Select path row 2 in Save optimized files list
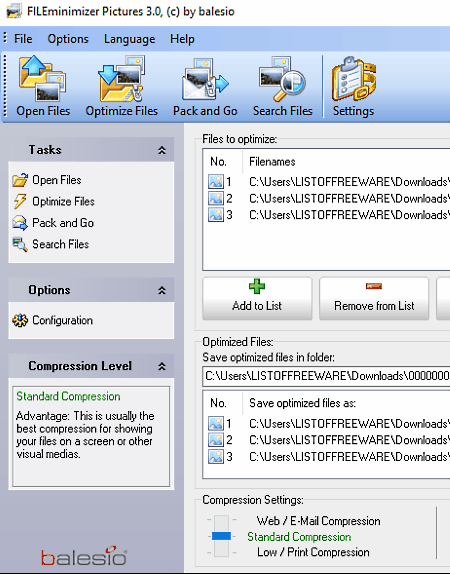This screenshot has height=574, width=450. (x=349, y=440)
